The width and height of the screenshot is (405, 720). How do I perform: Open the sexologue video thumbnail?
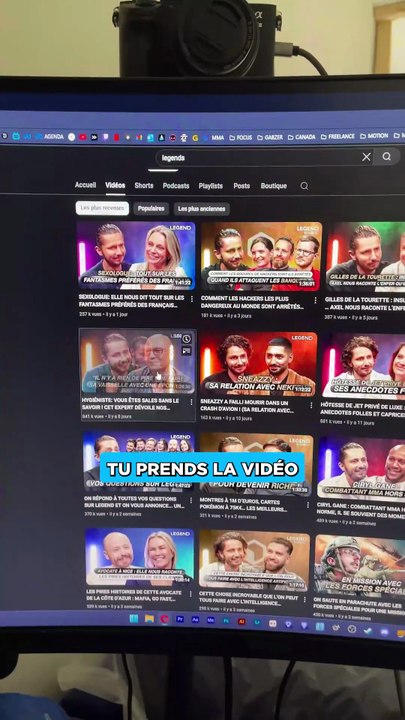tap(136, 256)
